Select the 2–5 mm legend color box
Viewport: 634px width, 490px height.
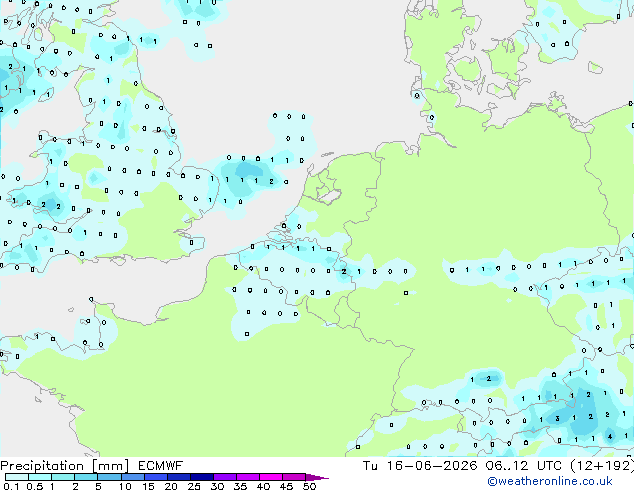[86, 477]
